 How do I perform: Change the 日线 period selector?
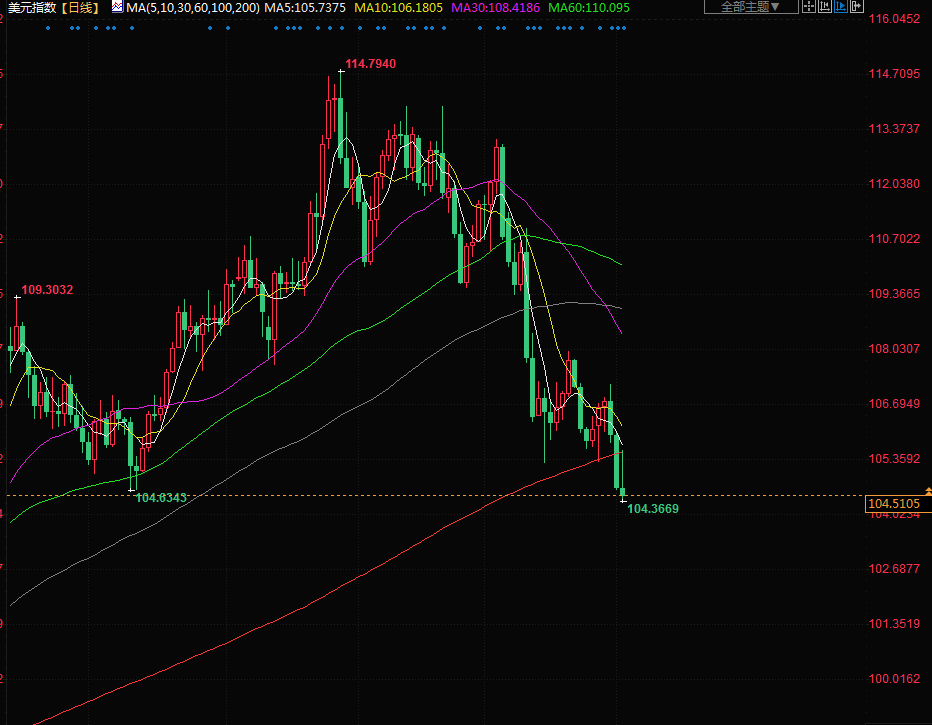(82, 7)
